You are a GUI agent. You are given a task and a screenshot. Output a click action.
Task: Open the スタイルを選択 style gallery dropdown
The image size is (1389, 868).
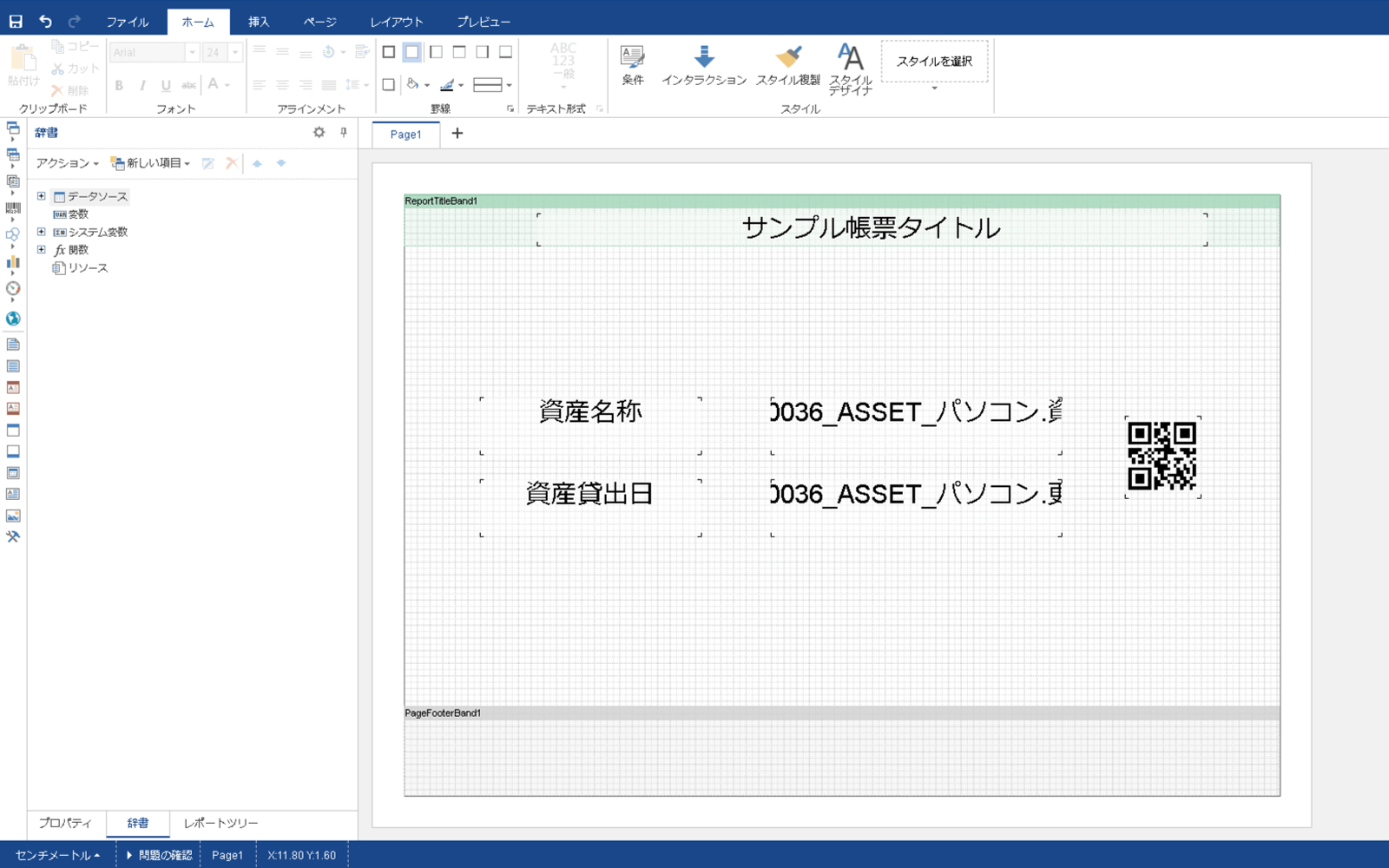coord(935,88)
